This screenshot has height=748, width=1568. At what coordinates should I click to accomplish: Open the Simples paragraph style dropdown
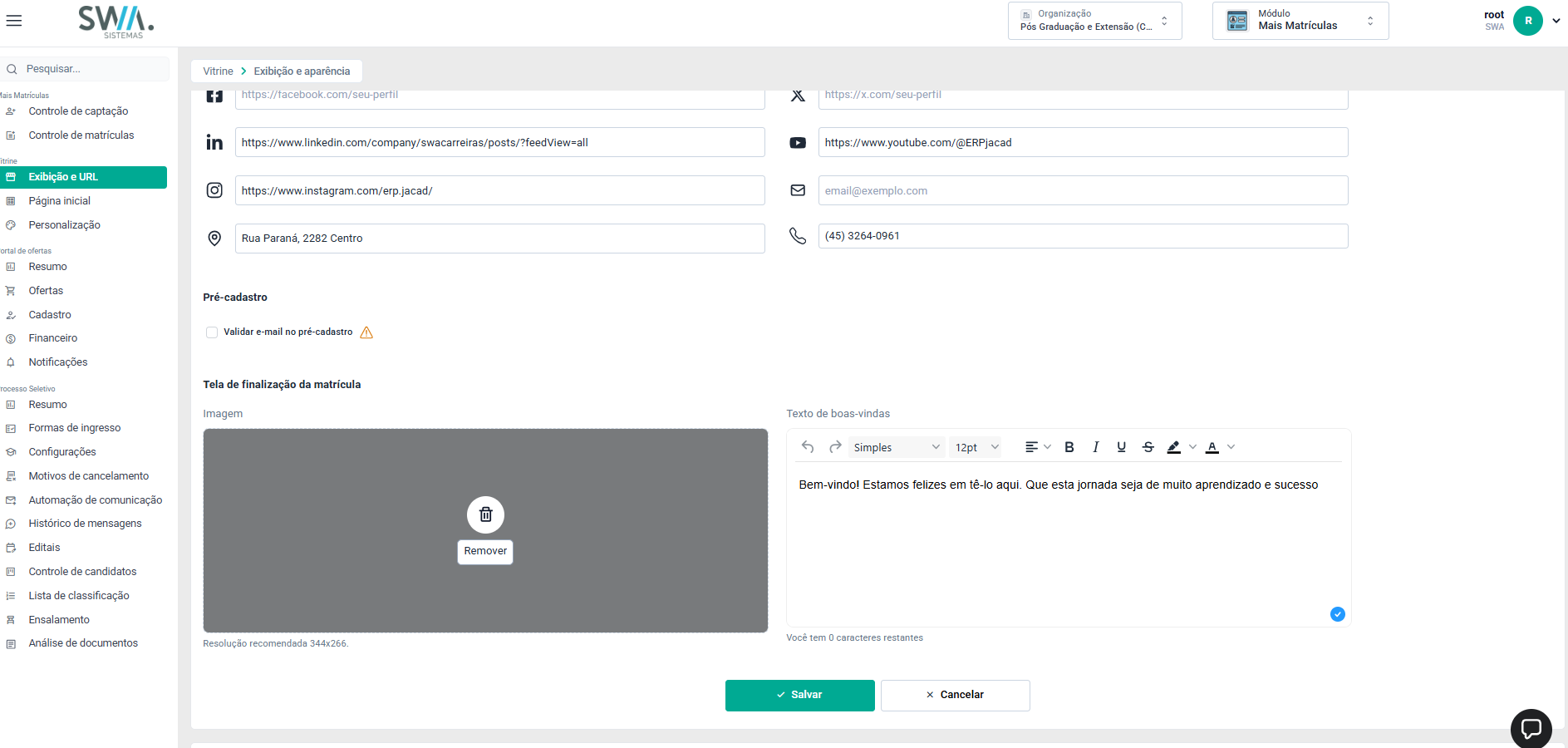tap(896, 447)
